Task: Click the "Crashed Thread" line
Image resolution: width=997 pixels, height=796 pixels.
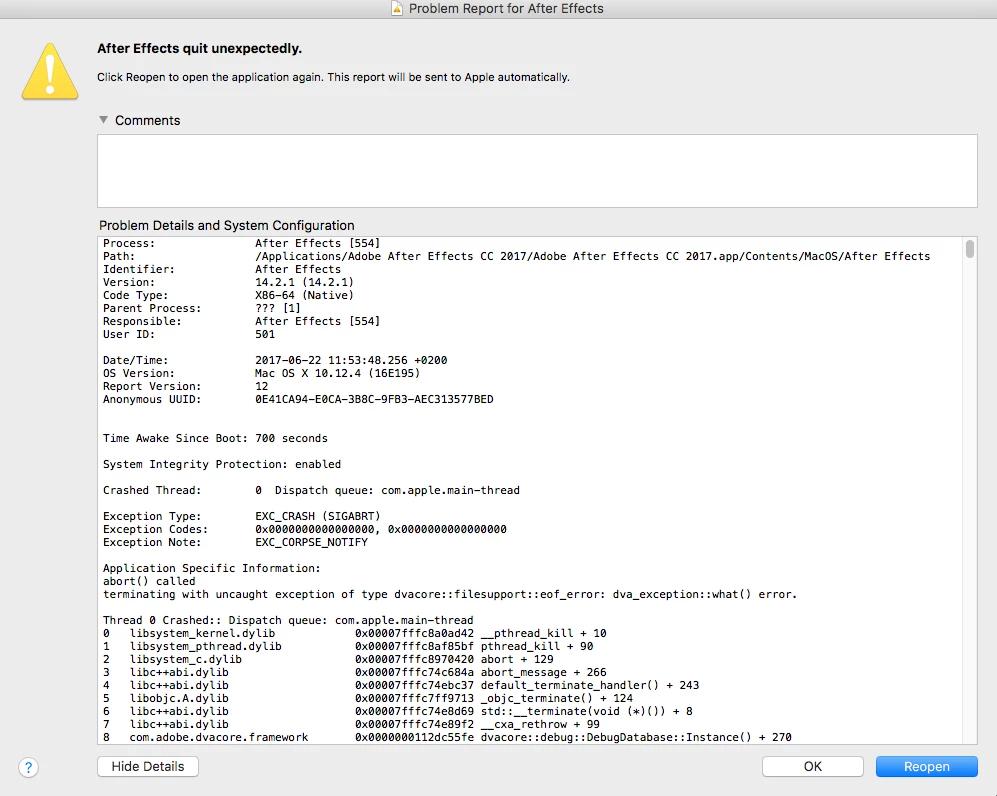Action: (x=311, y=490)
